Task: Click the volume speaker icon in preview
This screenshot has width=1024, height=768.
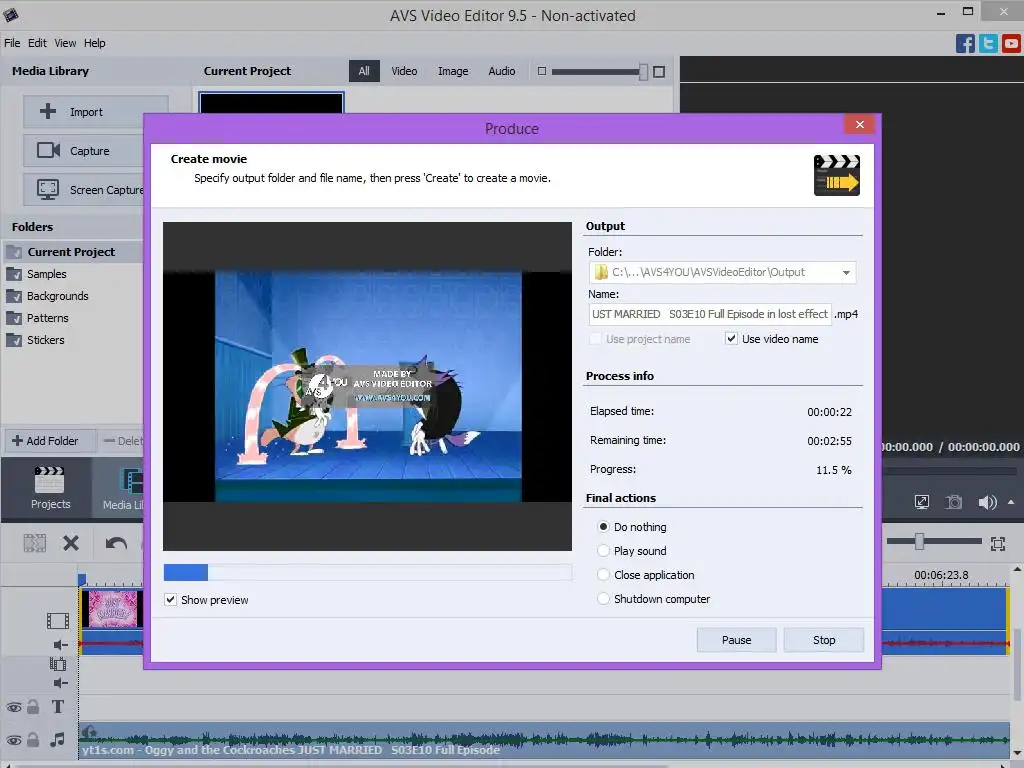Action: click(x=987, y=502)
